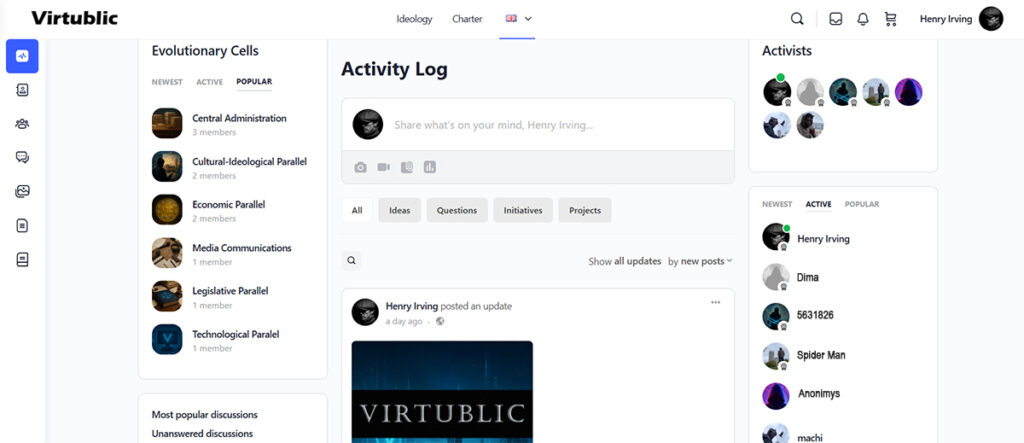This screenshot has width=1024, height=443.
Task: View the shopping cart
Action: pyautogui.click(x=891, y=19)
